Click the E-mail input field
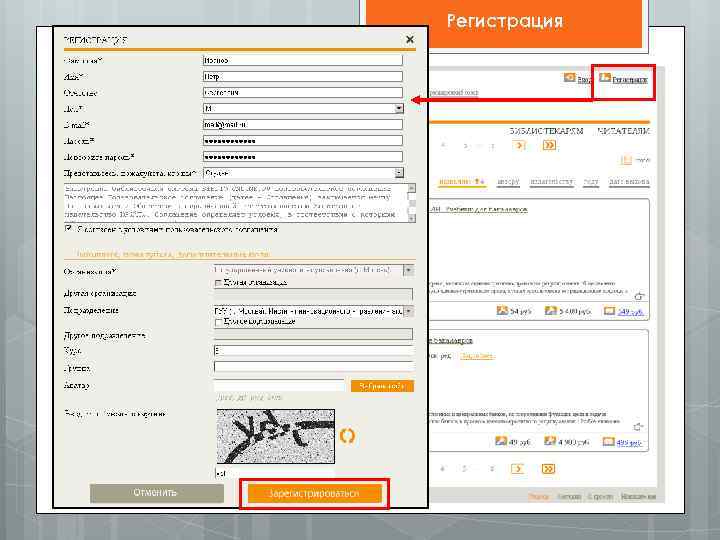720x540 pixels. click(303, 124)
